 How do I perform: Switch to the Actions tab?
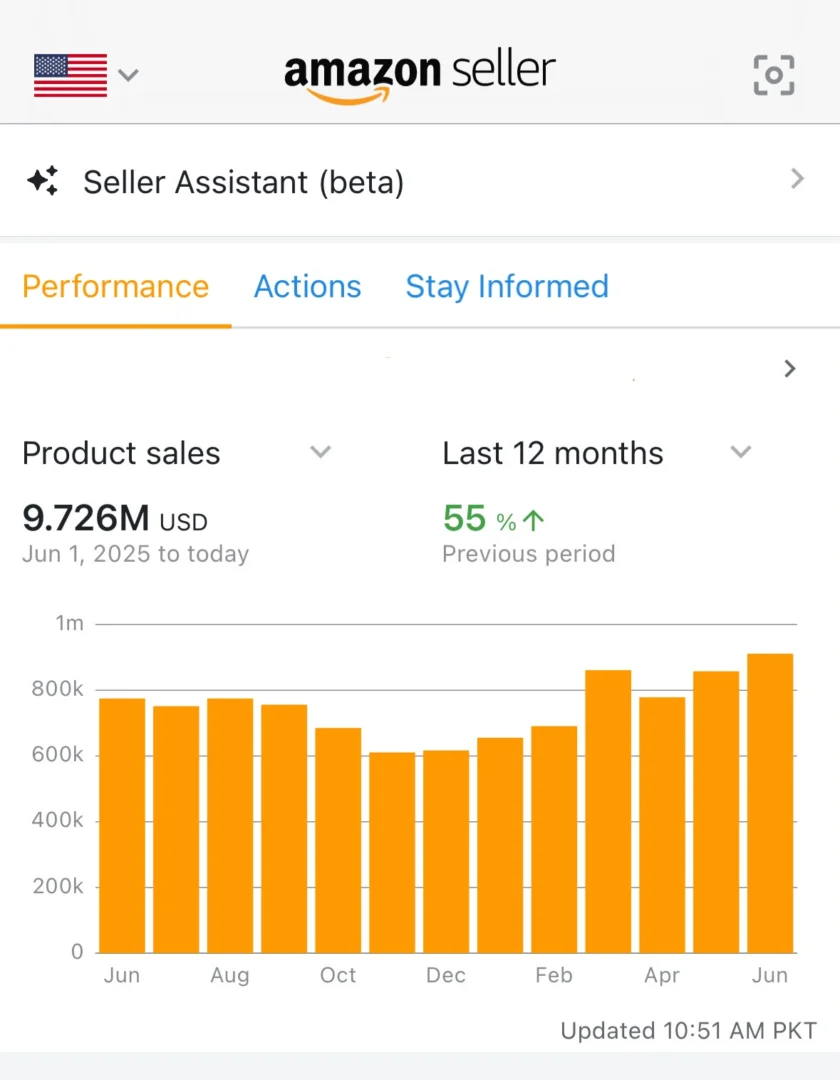(308, 287)
